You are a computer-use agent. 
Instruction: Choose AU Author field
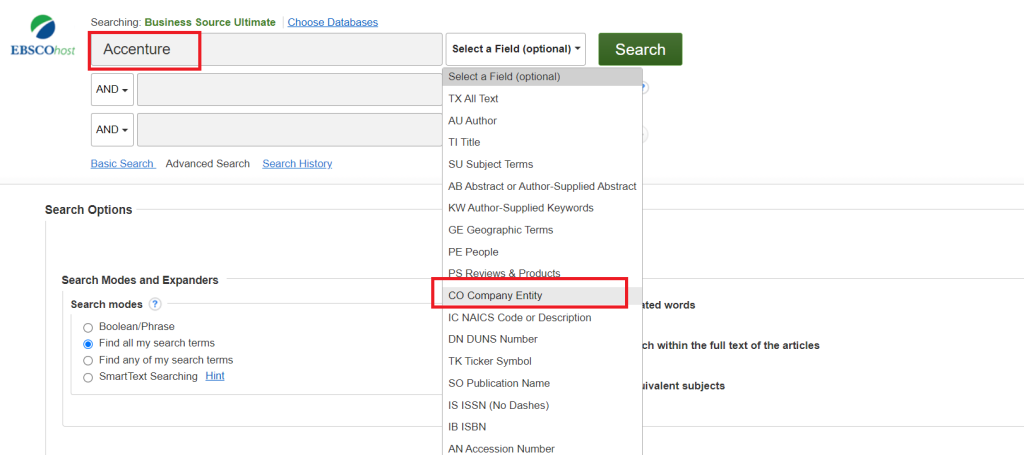(x=542, y=121)
